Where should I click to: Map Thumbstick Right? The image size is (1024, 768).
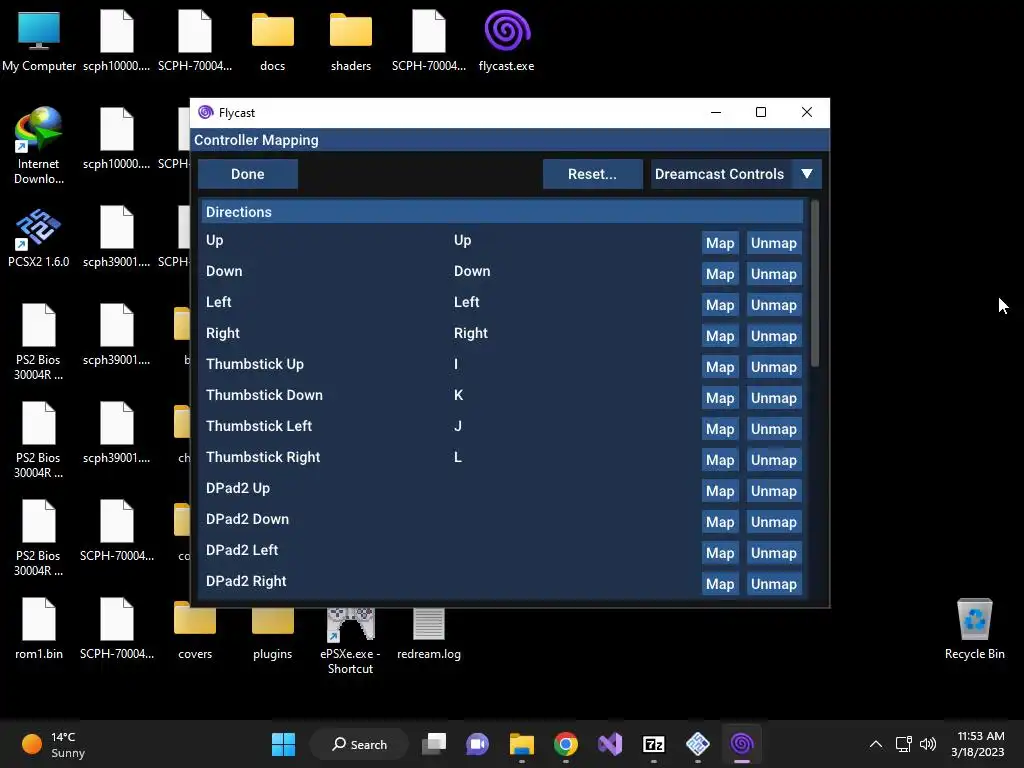tap(720, 460)
